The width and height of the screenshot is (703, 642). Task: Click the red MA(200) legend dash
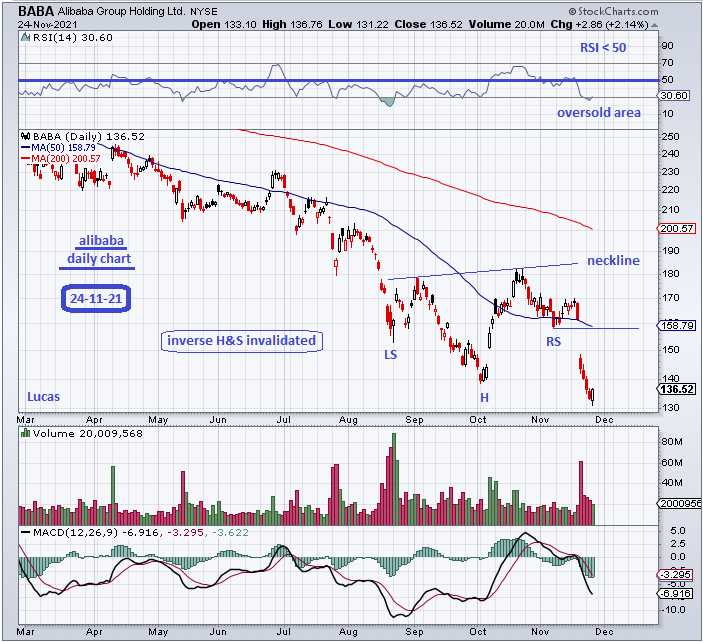pyautogui.click(x=26, y=158)
